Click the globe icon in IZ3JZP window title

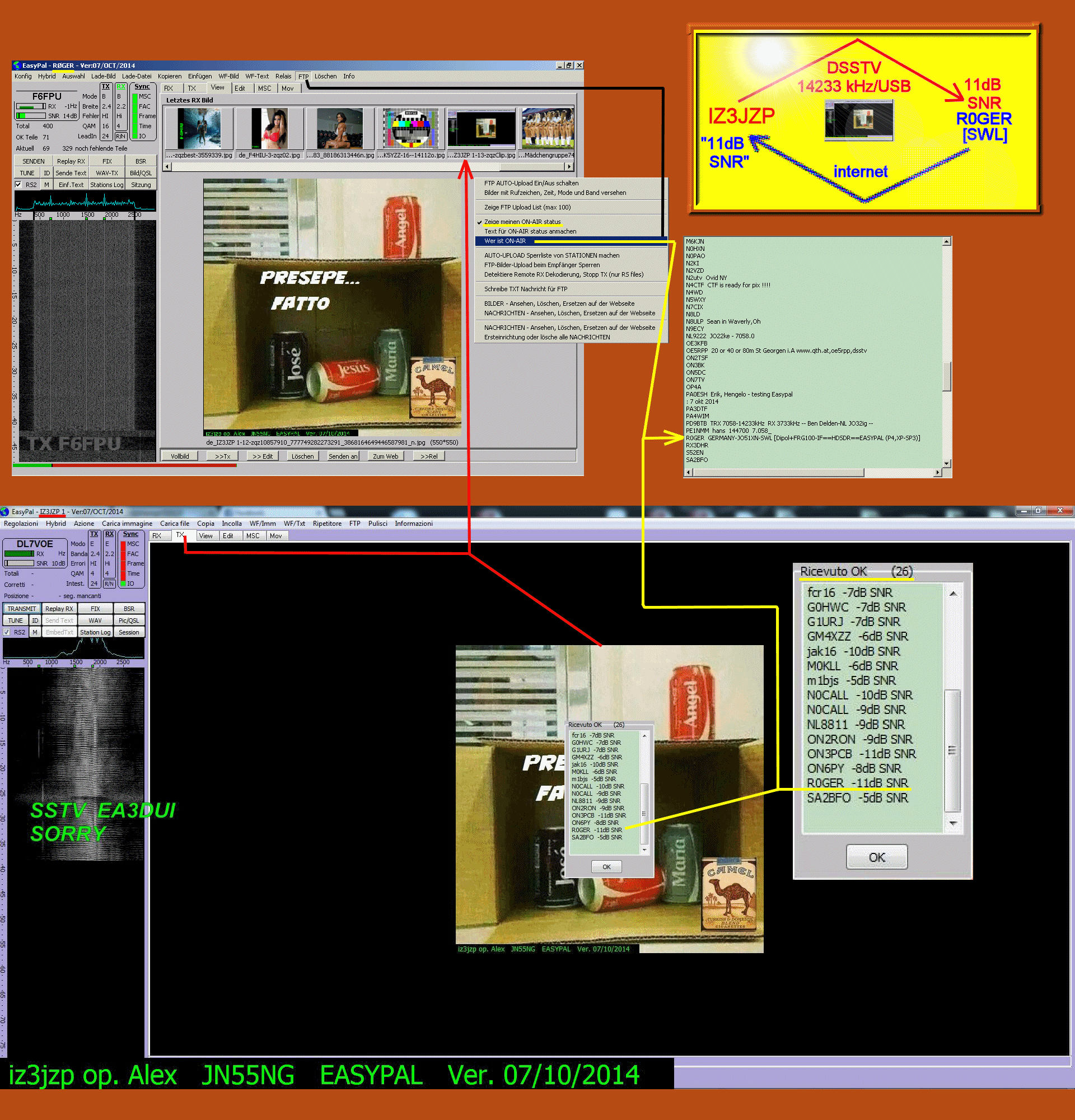[5, 511]
